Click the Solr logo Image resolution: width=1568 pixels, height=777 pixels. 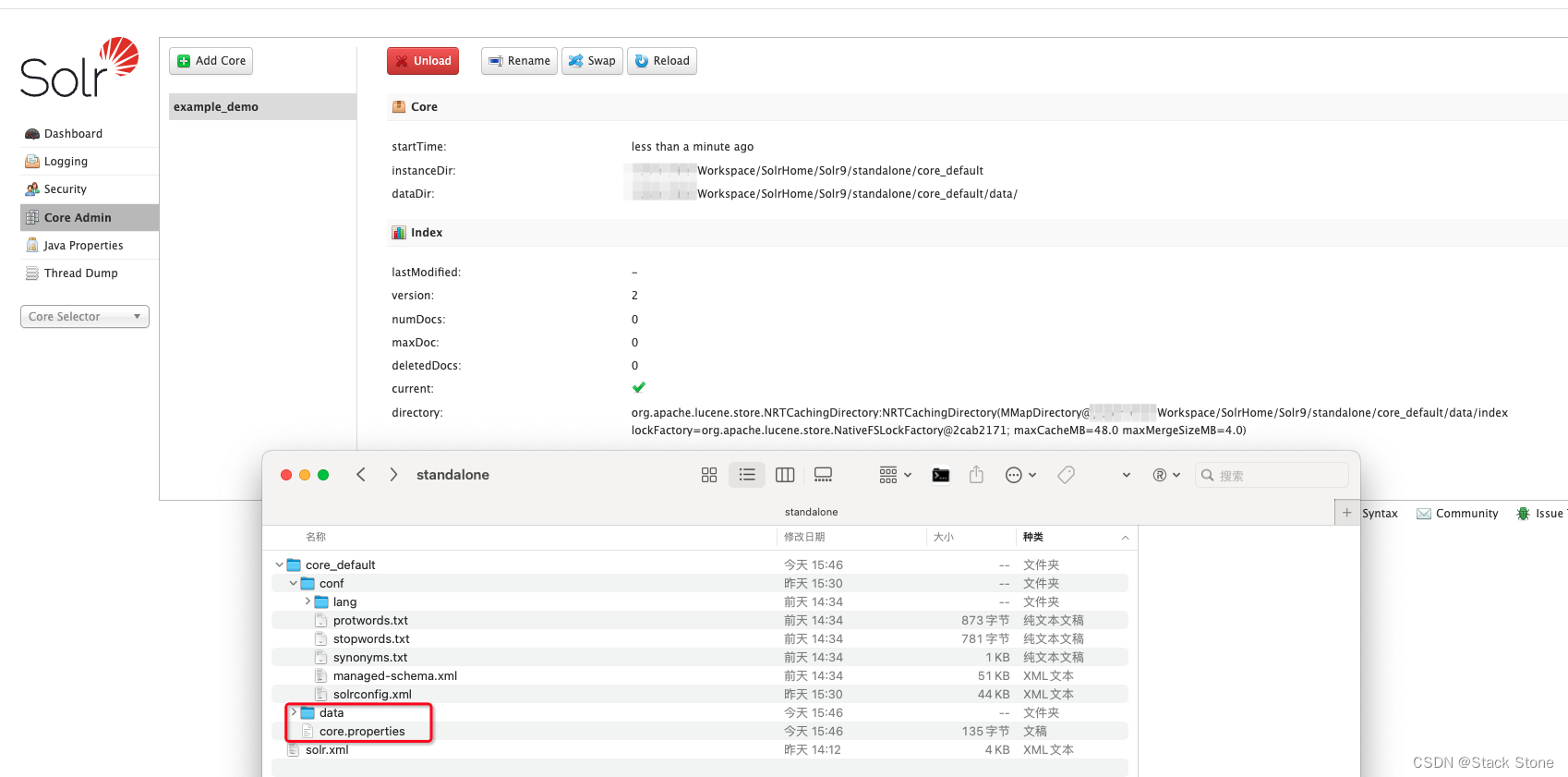pyautogui.click(x=79, y=68)
